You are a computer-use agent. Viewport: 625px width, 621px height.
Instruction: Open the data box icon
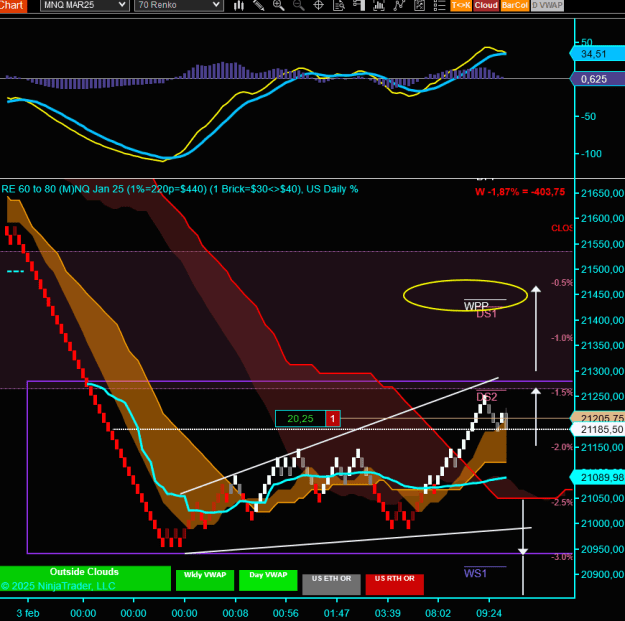pos(339,5)
